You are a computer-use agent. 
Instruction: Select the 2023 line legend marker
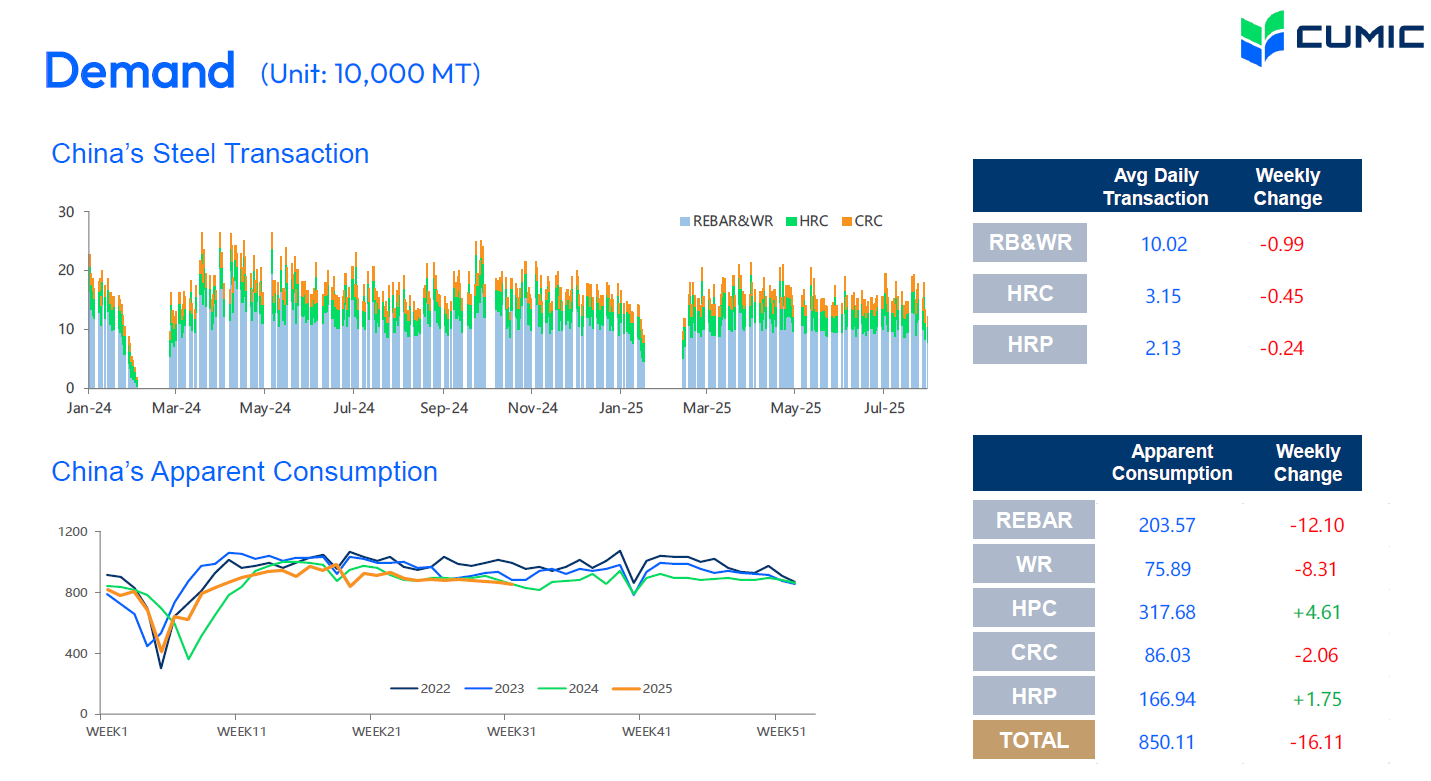click(477, 688)
